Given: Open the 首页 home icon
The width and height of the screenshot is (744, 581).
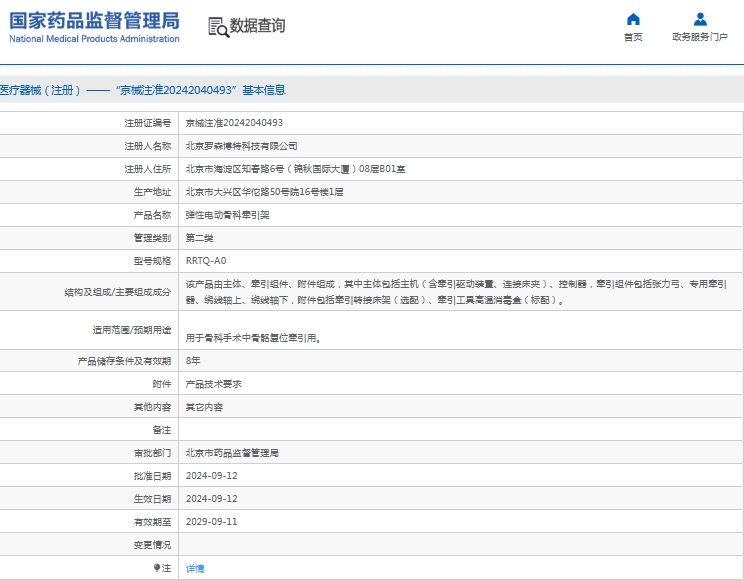Looking at the screenshot, I should (633, 19).
